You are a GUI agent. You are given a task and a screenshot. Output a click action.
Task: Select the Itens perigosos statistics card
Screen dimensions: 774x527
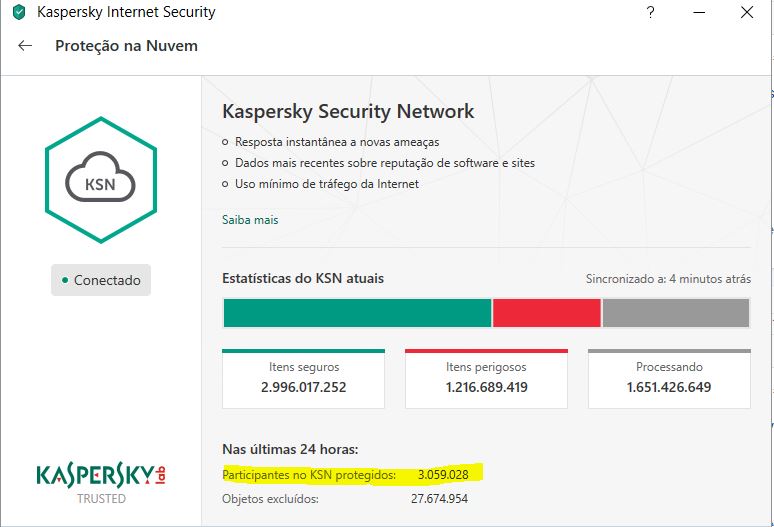point(486,378)
